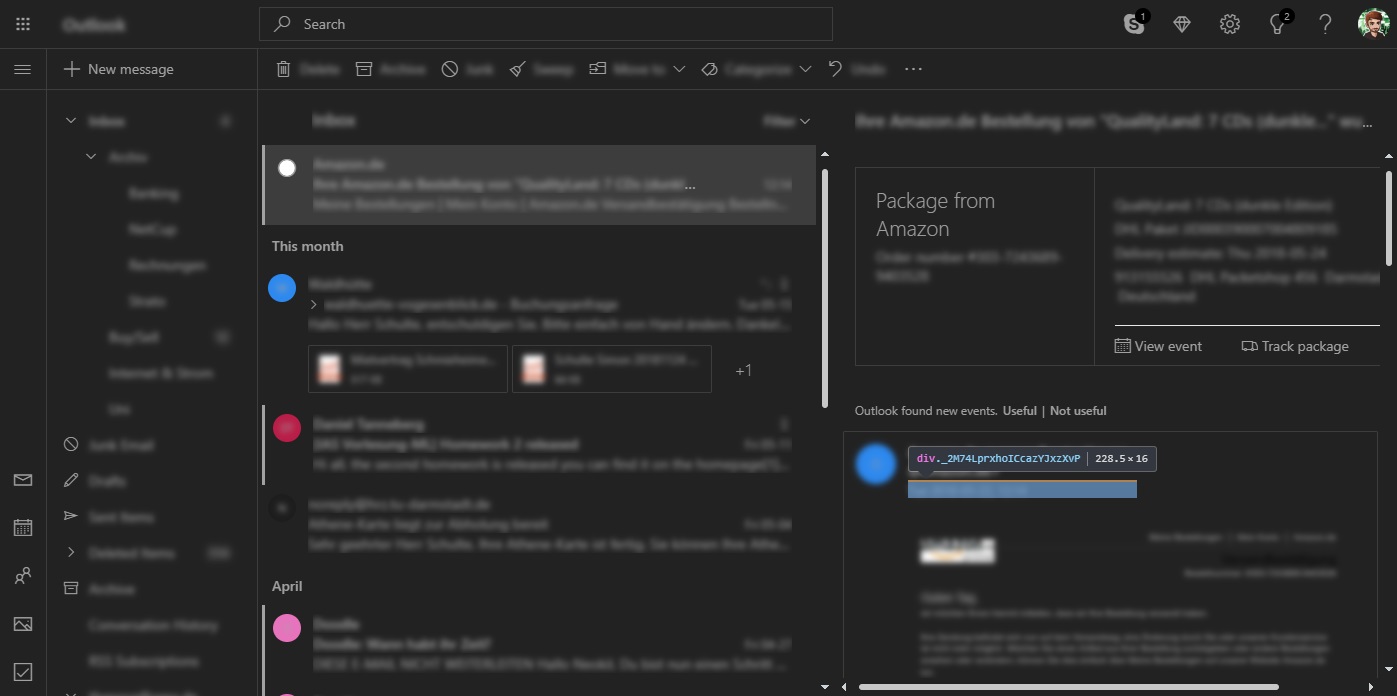
Task: Click the Delete icon in the toolbar
Action: [283, 68]
